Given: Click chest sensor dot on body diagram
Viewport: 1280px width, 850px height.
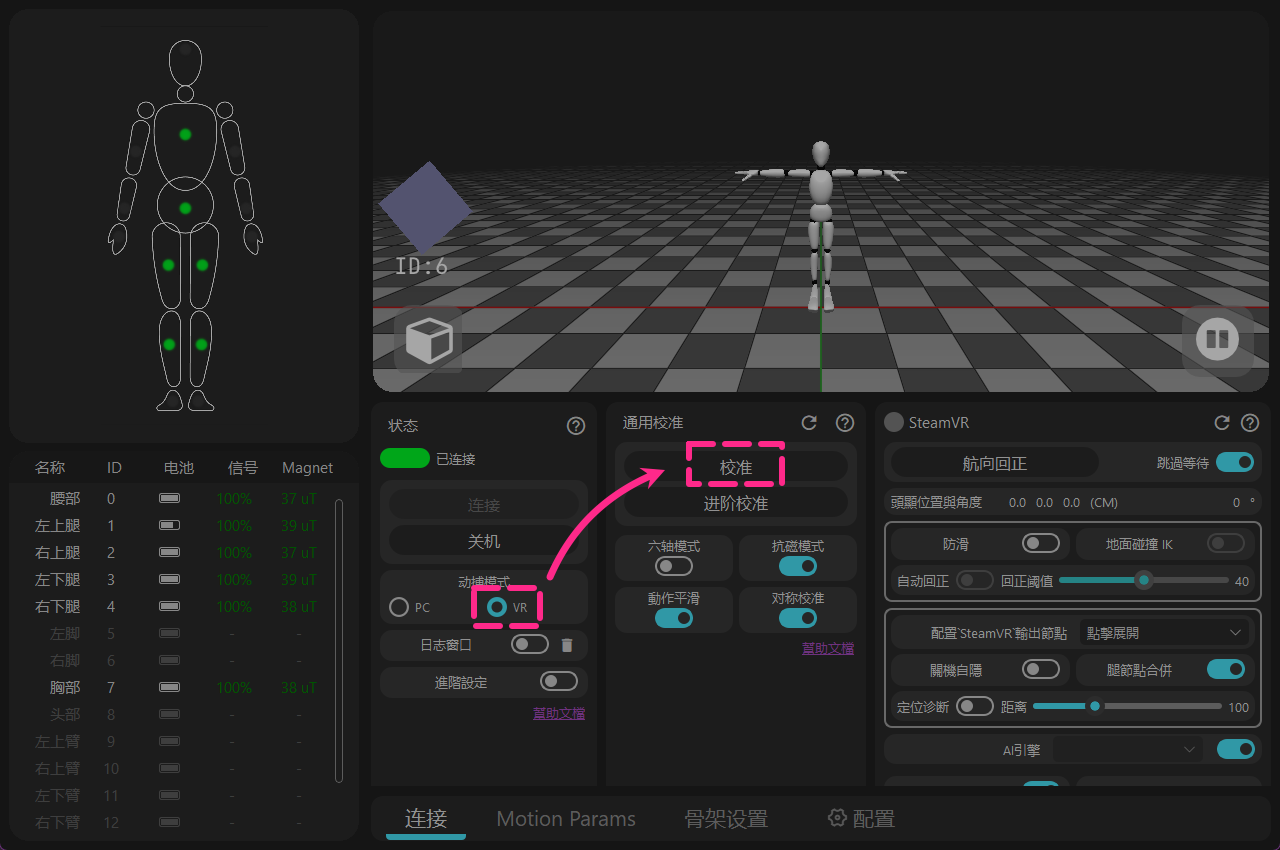Looking at the screenshot, I should pos(185,134).
